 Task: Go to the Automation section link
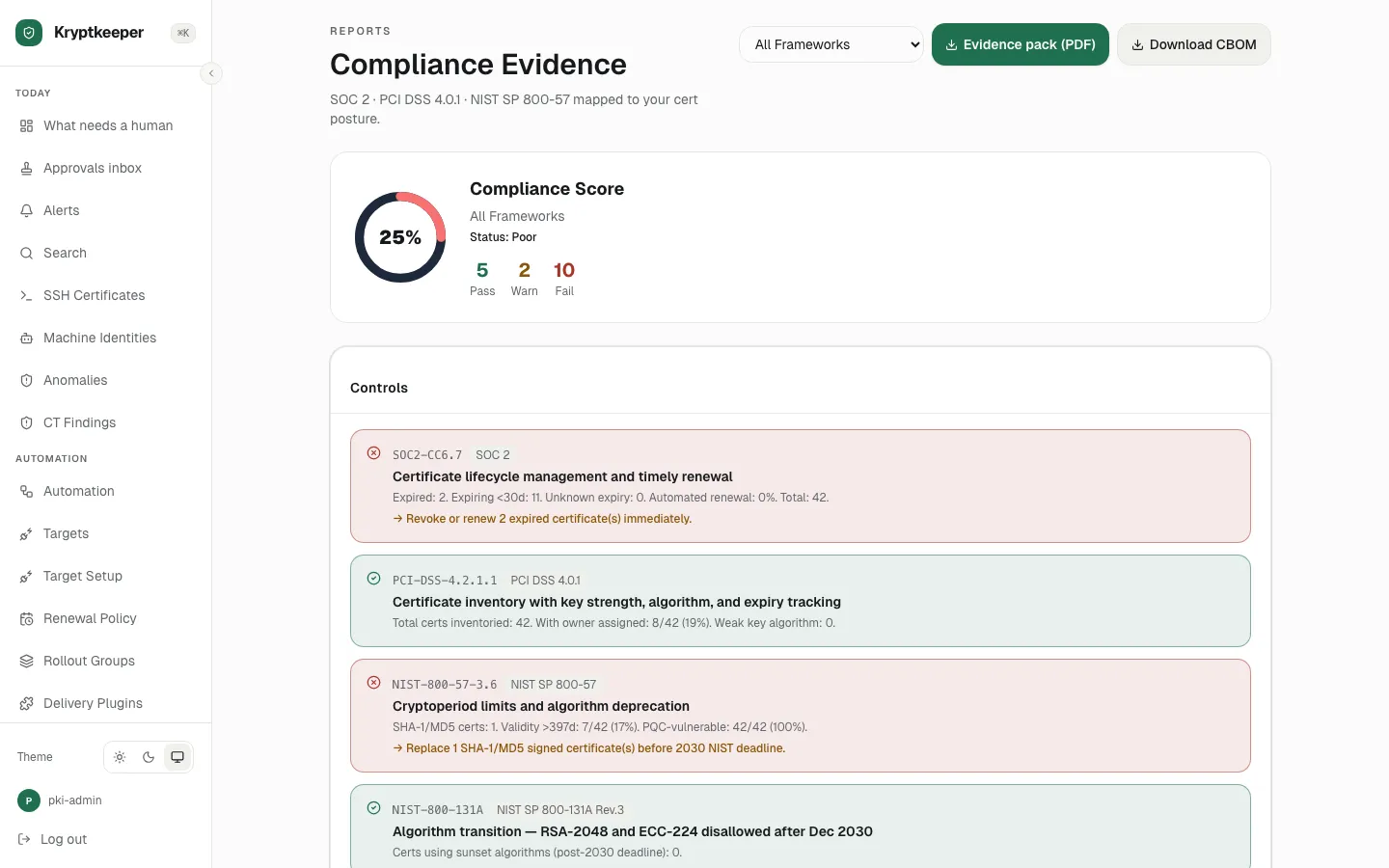(x=106, y=491)
